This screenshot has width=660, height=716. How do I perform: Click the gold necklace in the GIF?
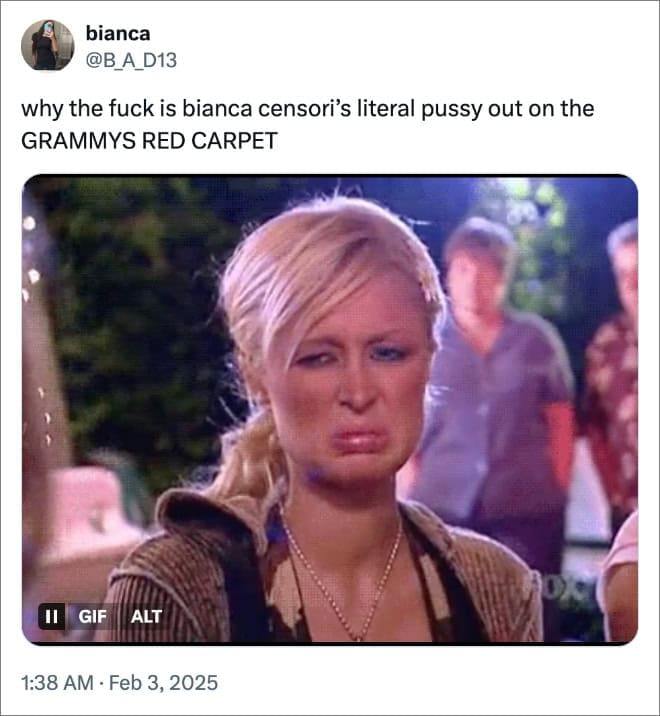click(x=343, y=580)
